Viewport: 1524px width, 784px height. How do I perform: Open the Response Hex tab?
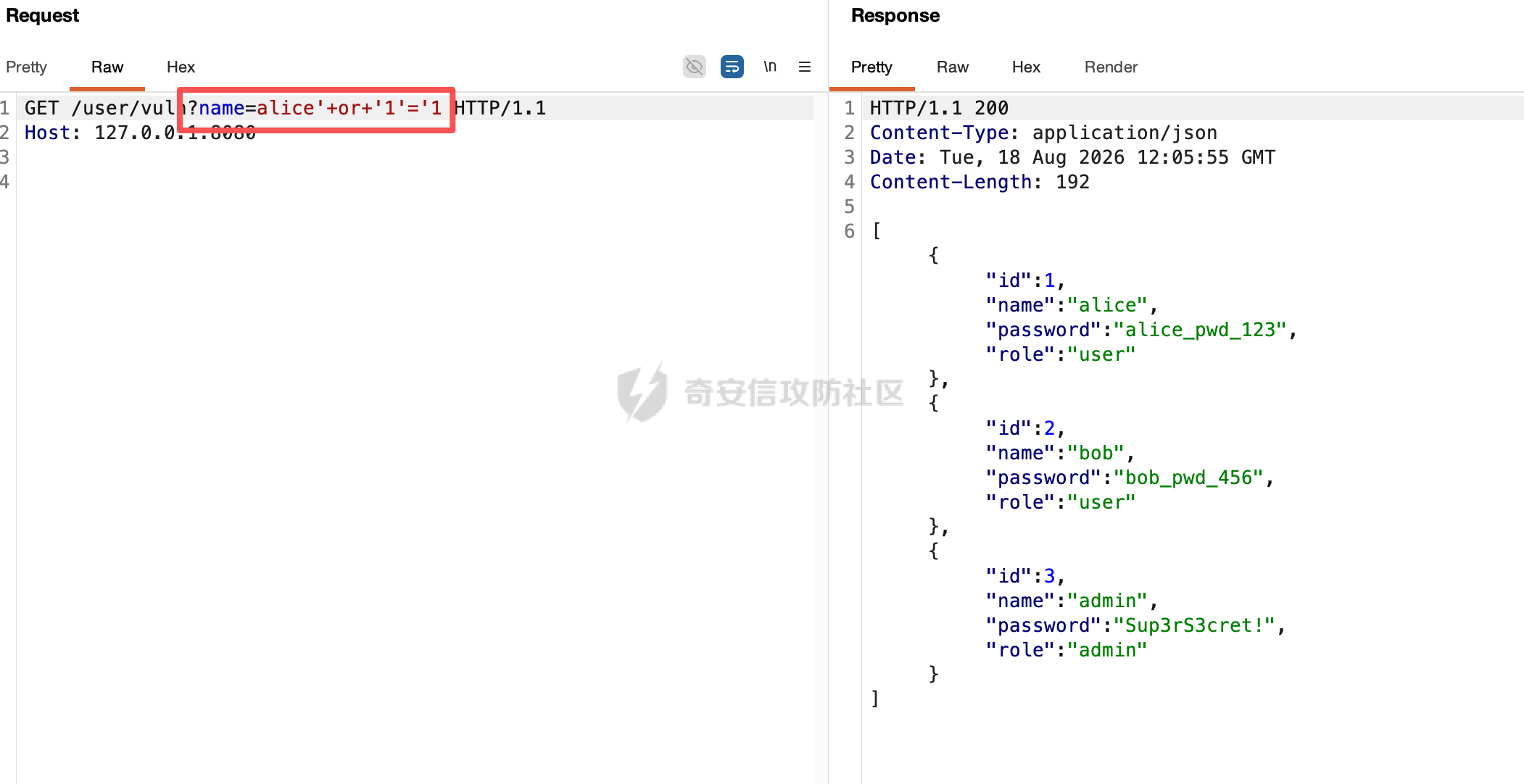coord(1026,67)
